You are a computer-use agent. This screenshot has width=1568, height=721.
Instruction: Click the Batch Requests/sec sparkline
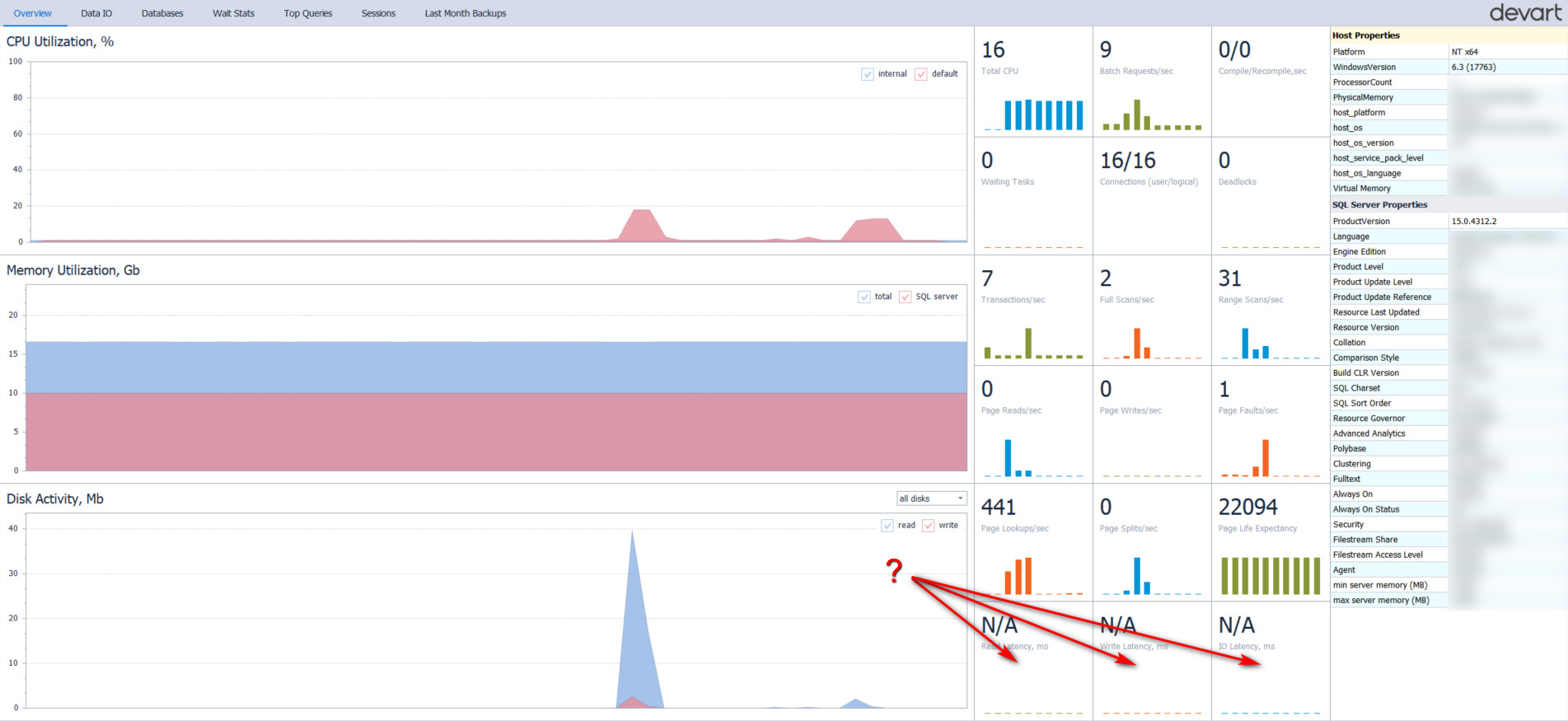coord(1153,115)
